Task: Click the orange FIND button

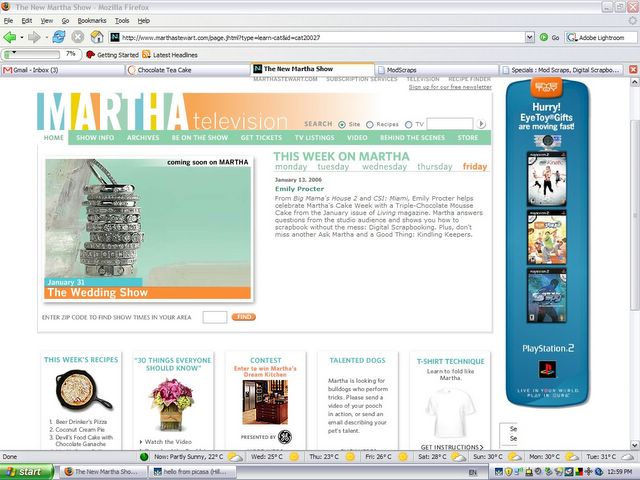Action: pyautogui.click(x=244, y=317)
